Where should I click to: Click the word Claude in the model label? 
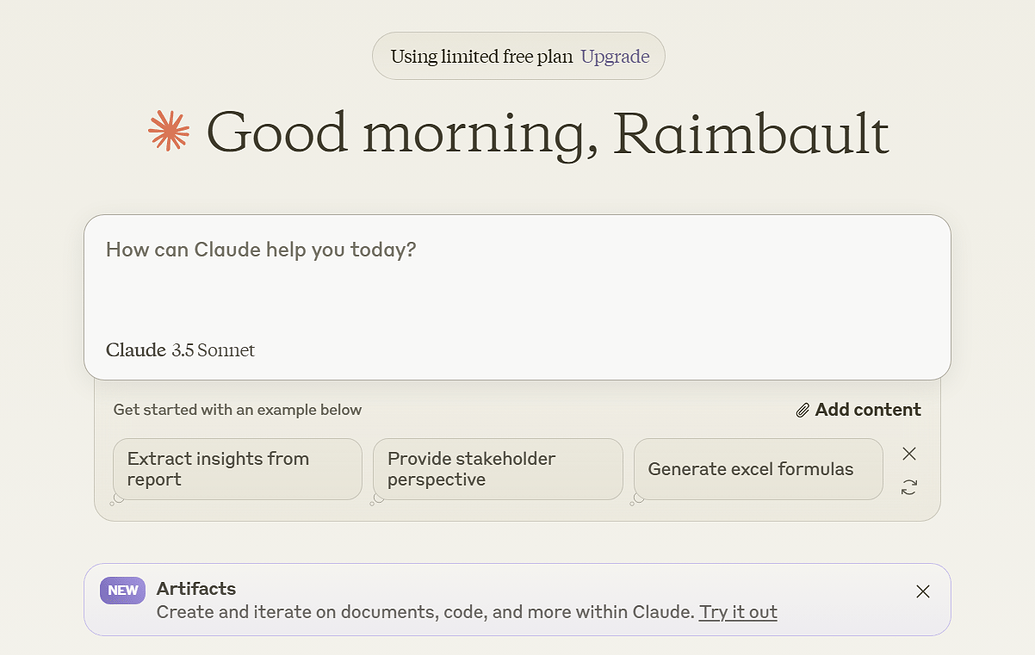coord(136,350)
